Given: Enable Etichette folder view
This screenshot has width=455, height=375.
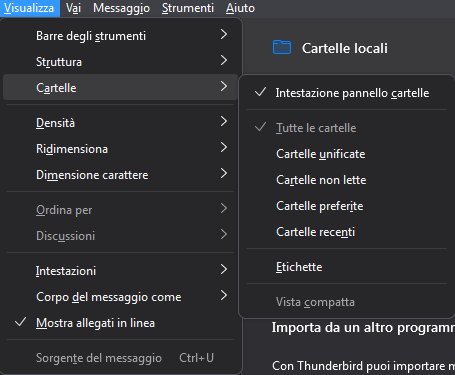Looking at the screenshot, I should (x=346, y=267).
